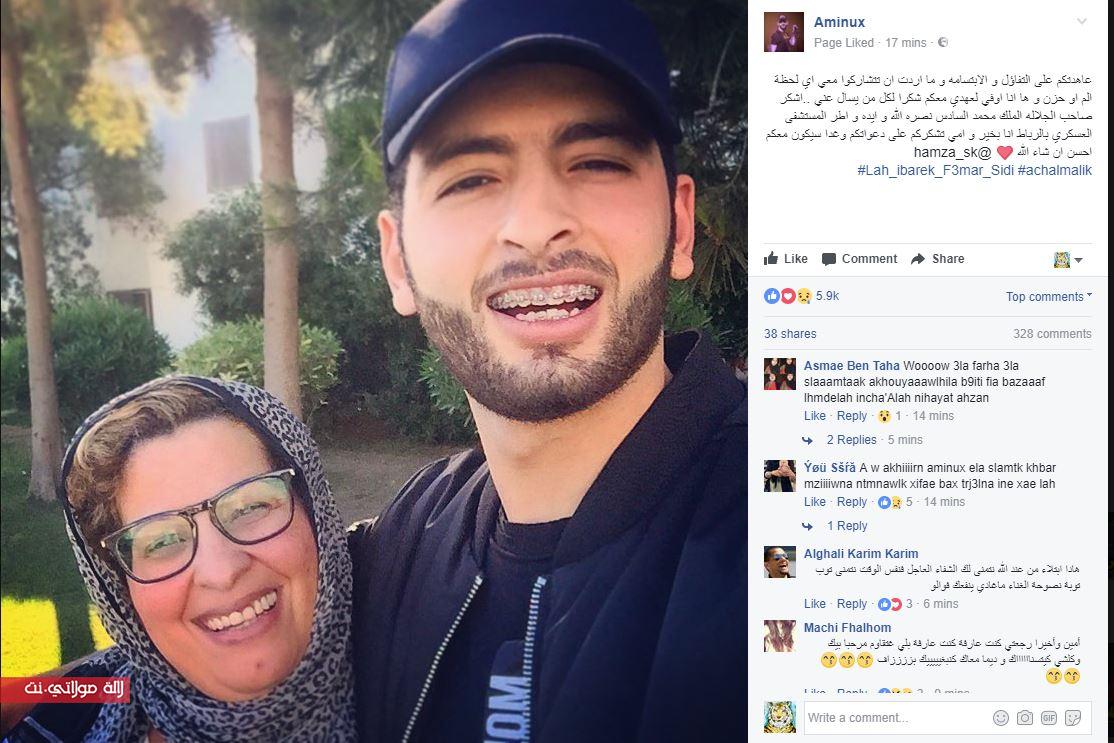This screenshot has width=1114, height=743.
Task: Expand the 2 Replies under Asmae's comment
Action: [x=851, y=440]
